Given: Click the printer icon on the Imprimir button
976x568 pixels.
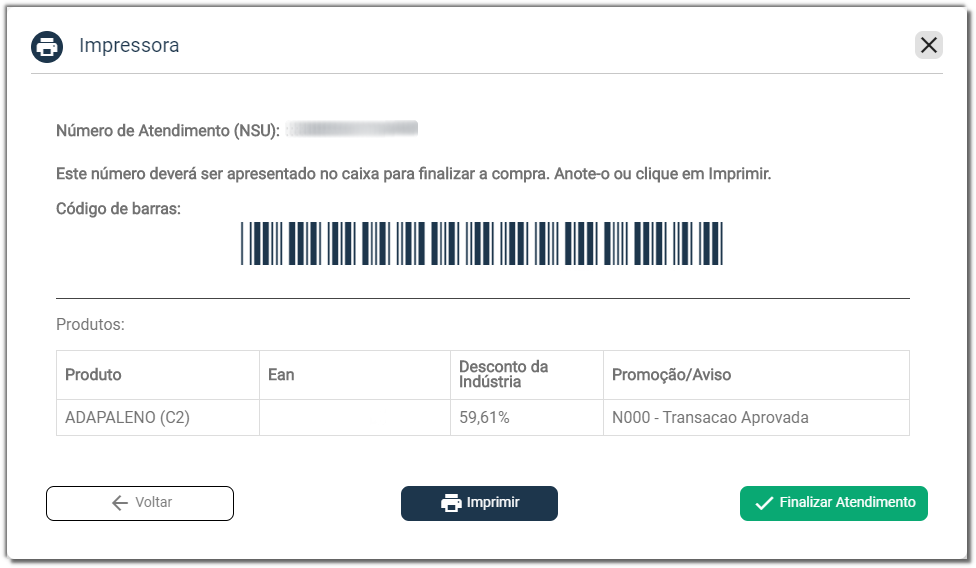Looking at the screenshot, I should pyautogui.click(x=451, y=503).
